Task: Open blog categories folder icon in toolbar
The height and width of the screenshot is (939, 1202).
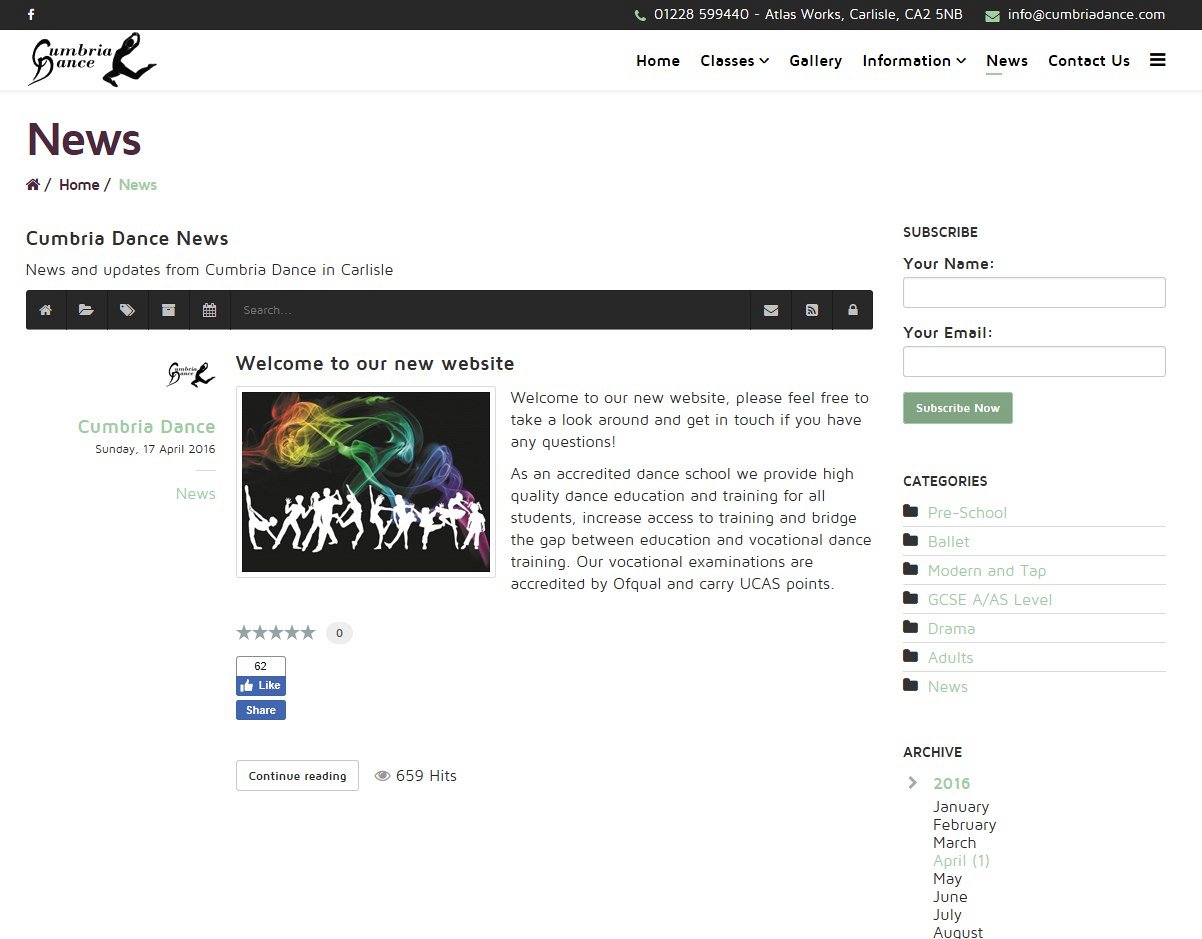Action: (x=87, y=310)
